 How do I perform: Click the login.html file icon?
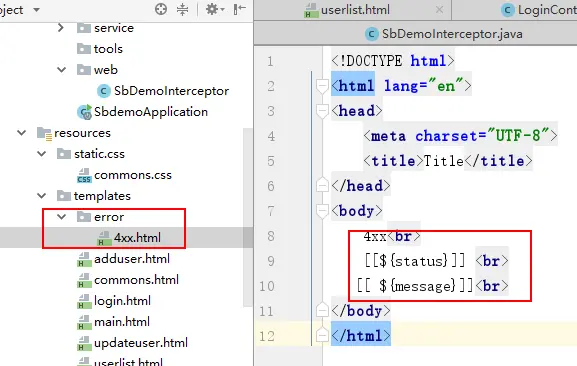point(84,301)
